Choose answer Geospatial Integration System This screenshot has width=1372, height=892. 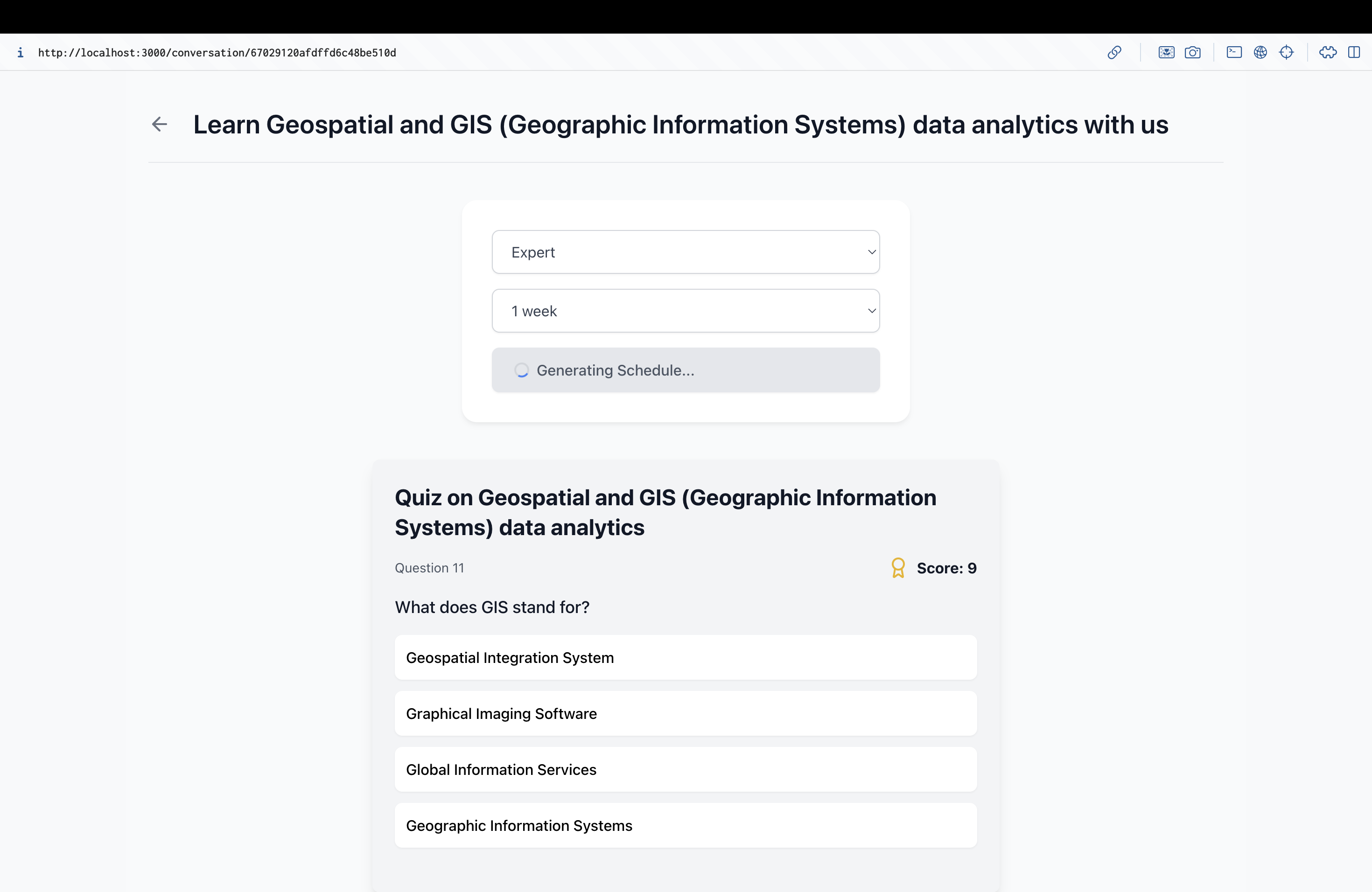[686, 657]
